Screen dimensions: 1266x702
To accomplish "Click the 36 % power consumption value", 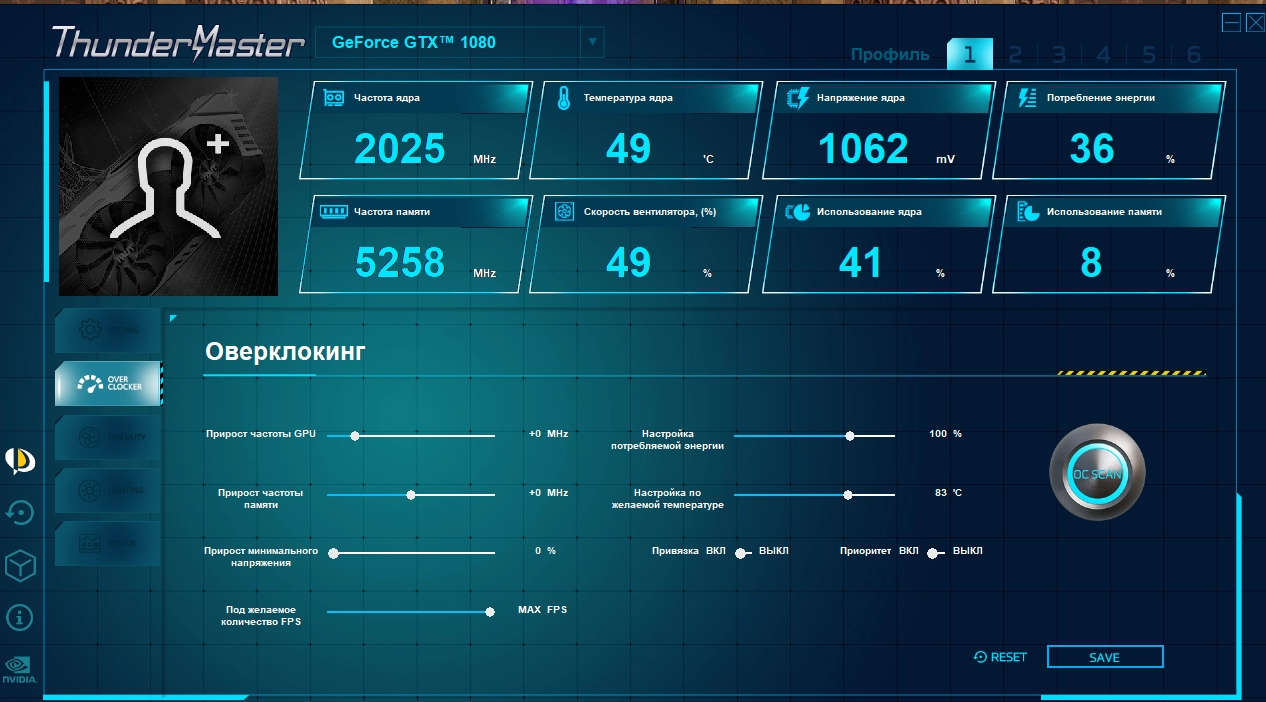I will point(1092,149).
